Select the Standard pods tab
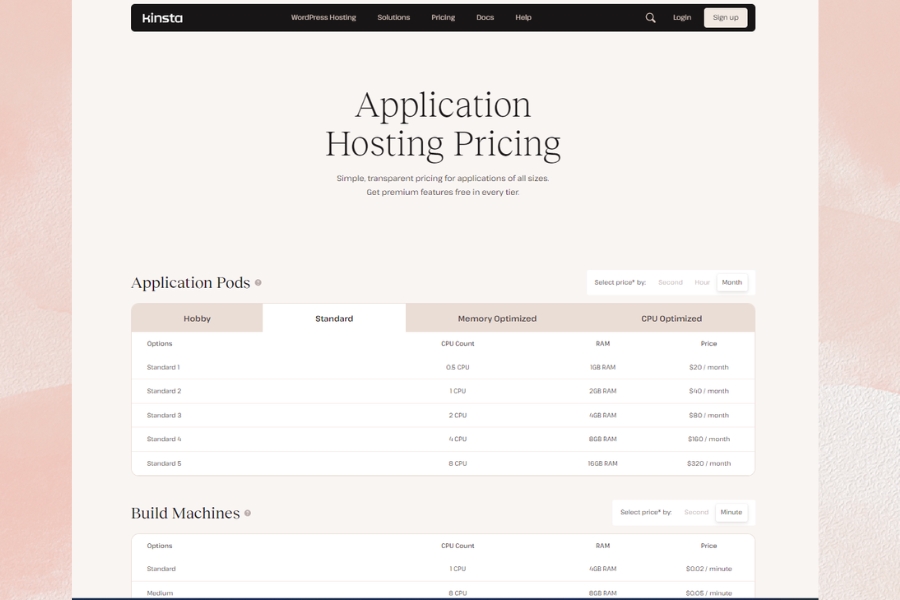Viewport: 900px width, 600px height. click(334, 318)
